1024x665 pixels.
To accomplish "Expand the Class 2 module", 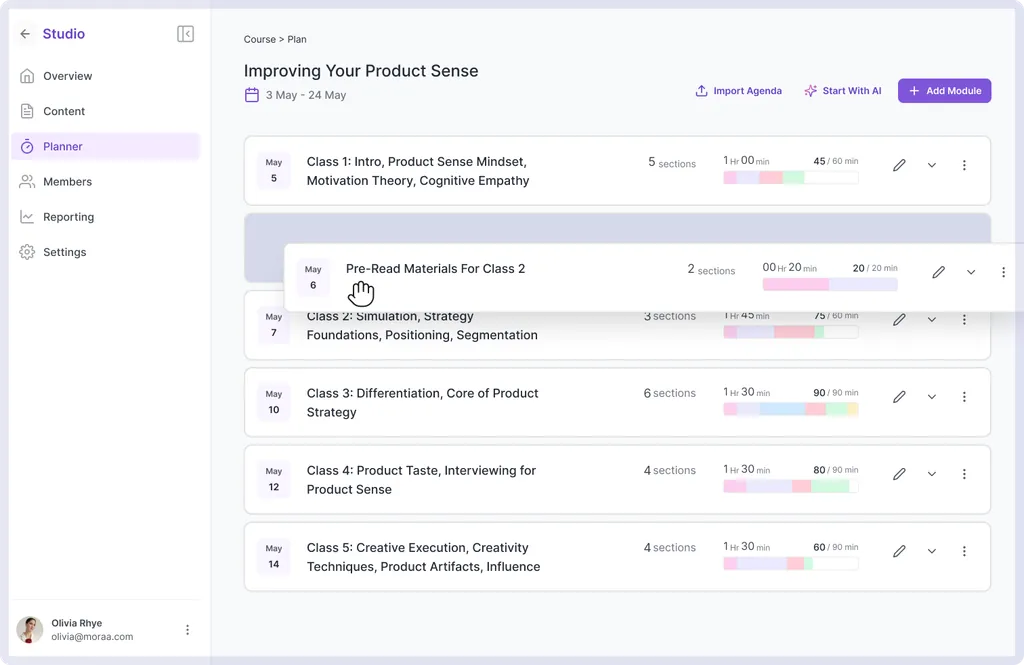I will [932, 319].
